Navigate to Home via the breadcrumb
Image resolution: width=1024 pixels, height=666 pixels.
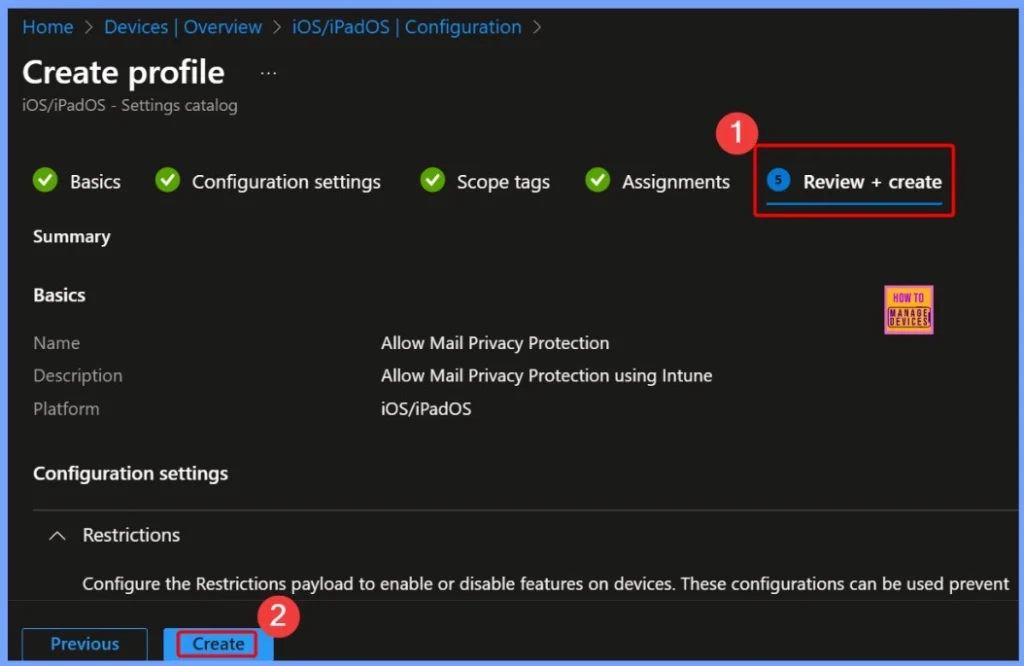(x=47, y=27)
